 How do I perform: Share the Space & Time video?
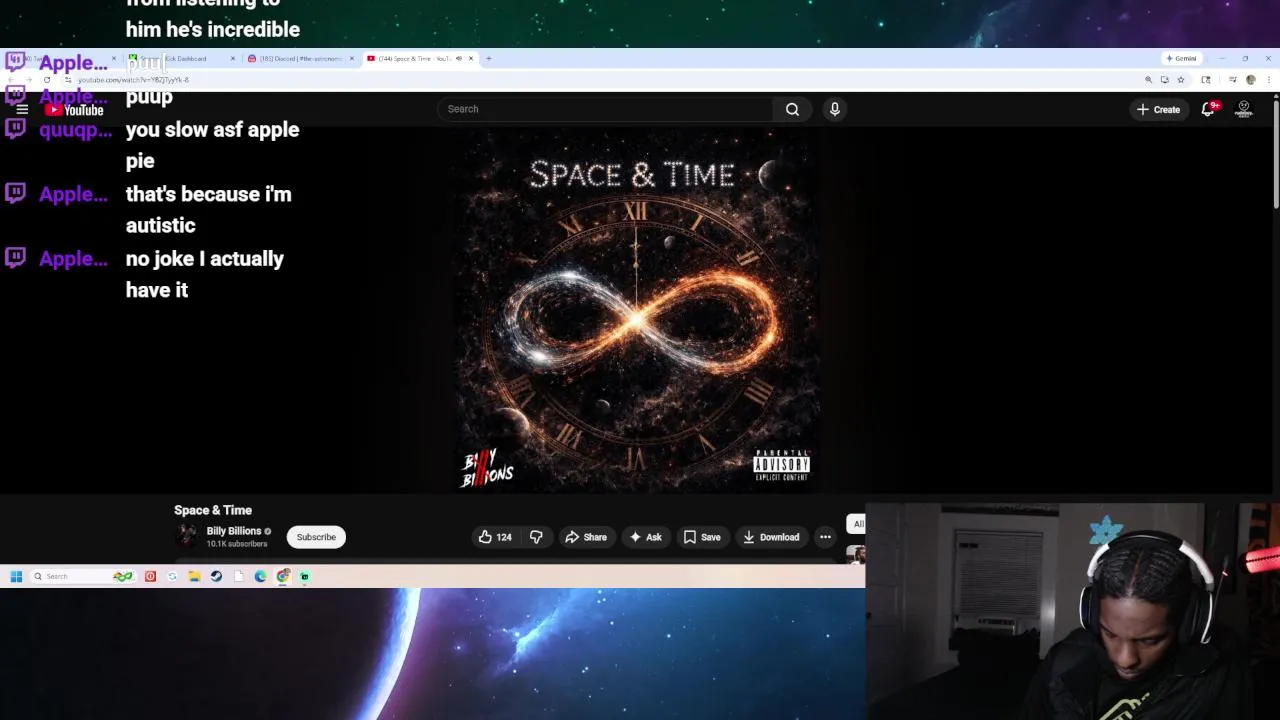tap(586, 537)
